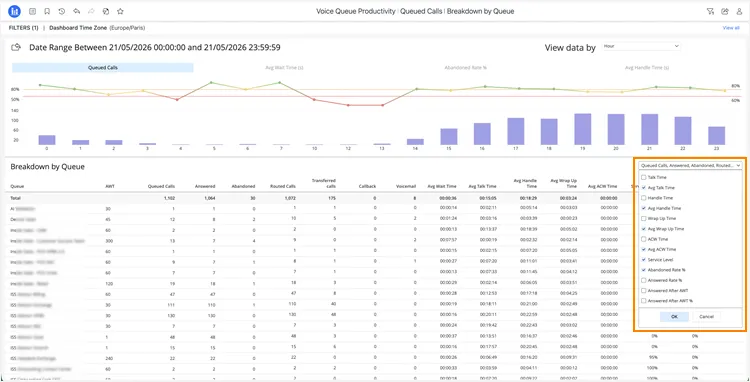This screenshot has width=750, height=382.
Task: Uncheck the Avg Wrap Up Time checkbox
Action: (644, 229)
